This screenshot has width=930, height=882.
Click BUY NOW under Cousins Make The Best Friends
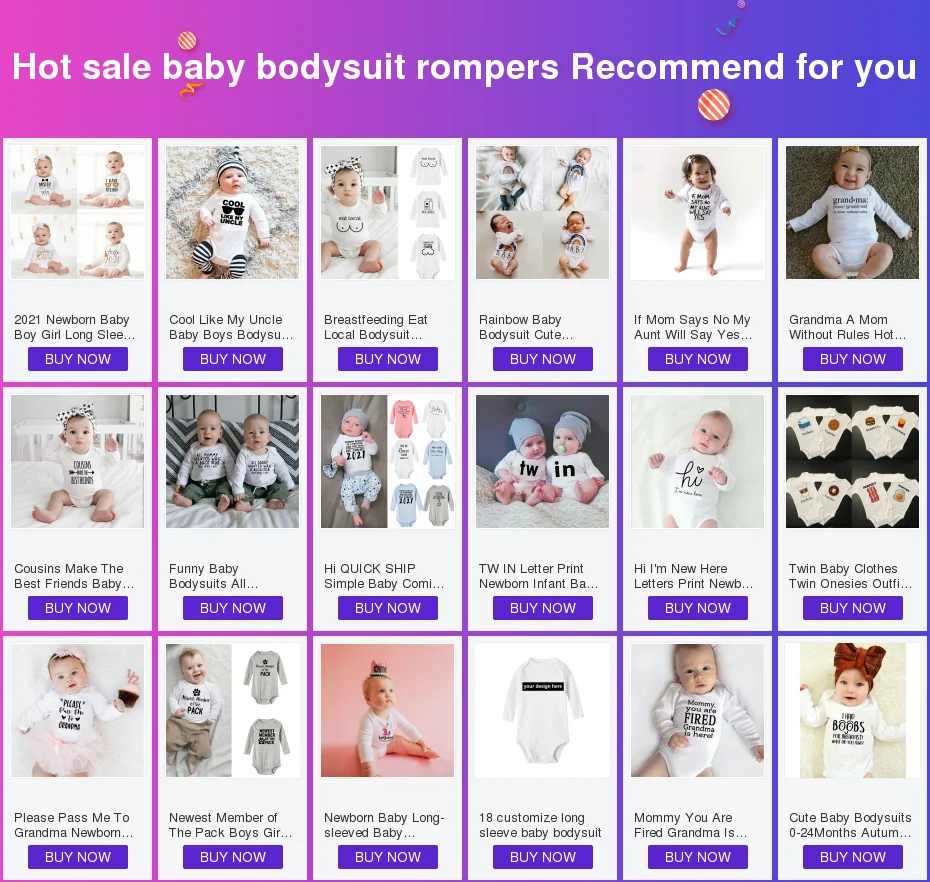(x=78, y=608)
